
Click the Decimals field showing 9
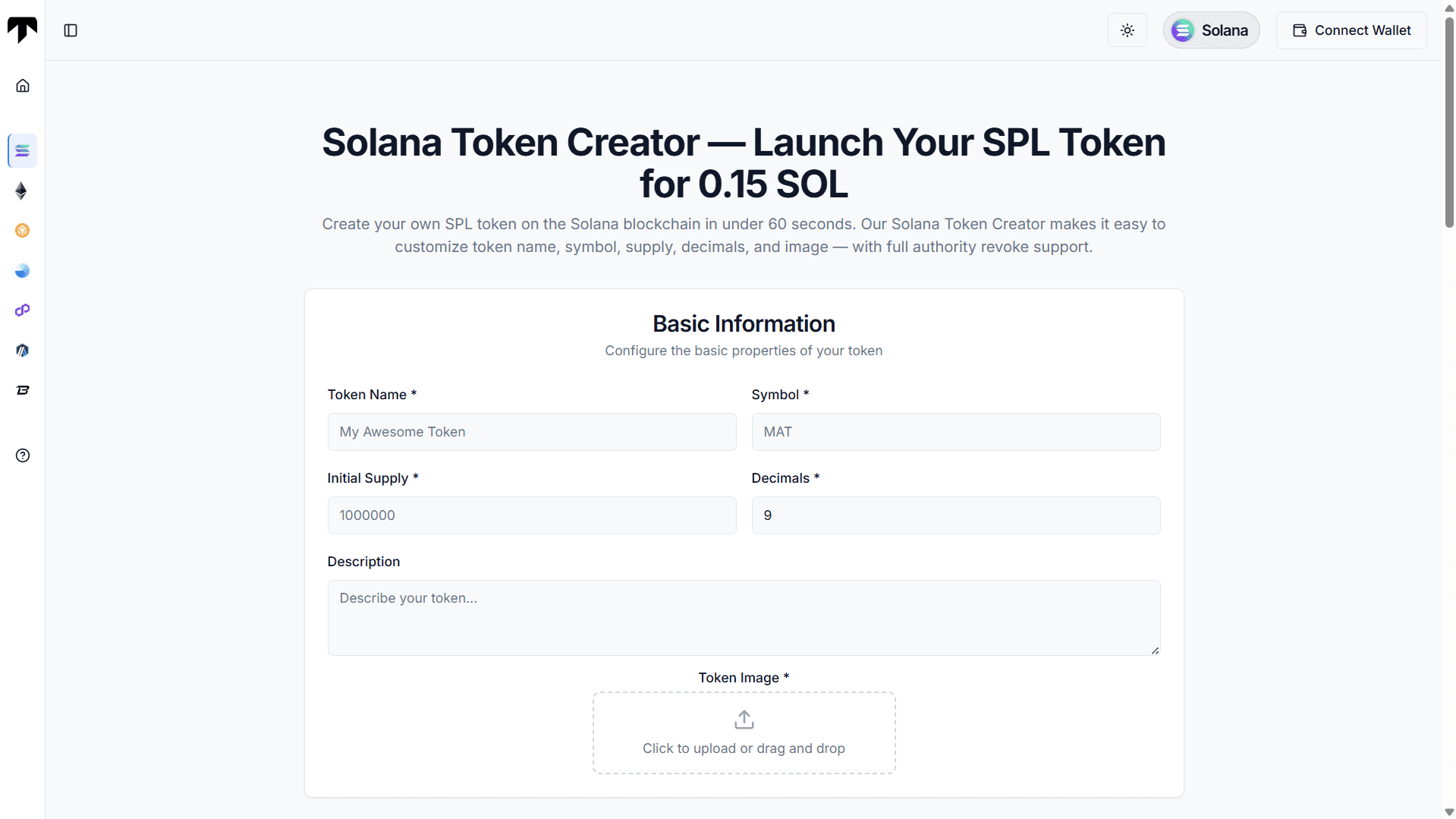tap(955, 515)
